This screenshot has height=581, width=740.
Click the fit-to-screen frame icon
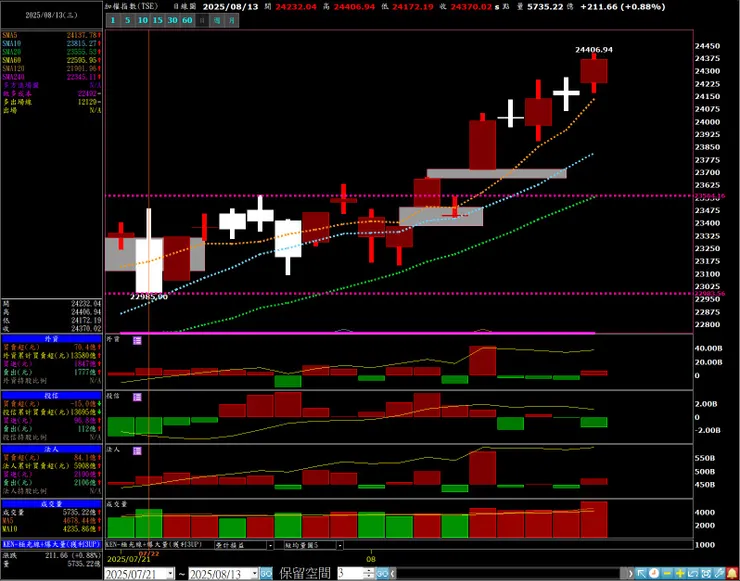click(706, 573)
